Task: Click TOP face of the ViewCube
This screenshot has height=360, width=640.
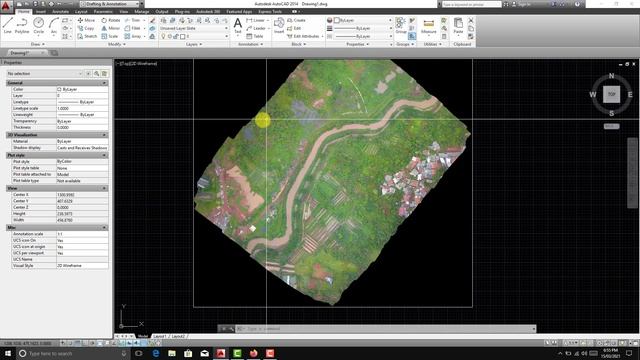Action: pos(611,94)
